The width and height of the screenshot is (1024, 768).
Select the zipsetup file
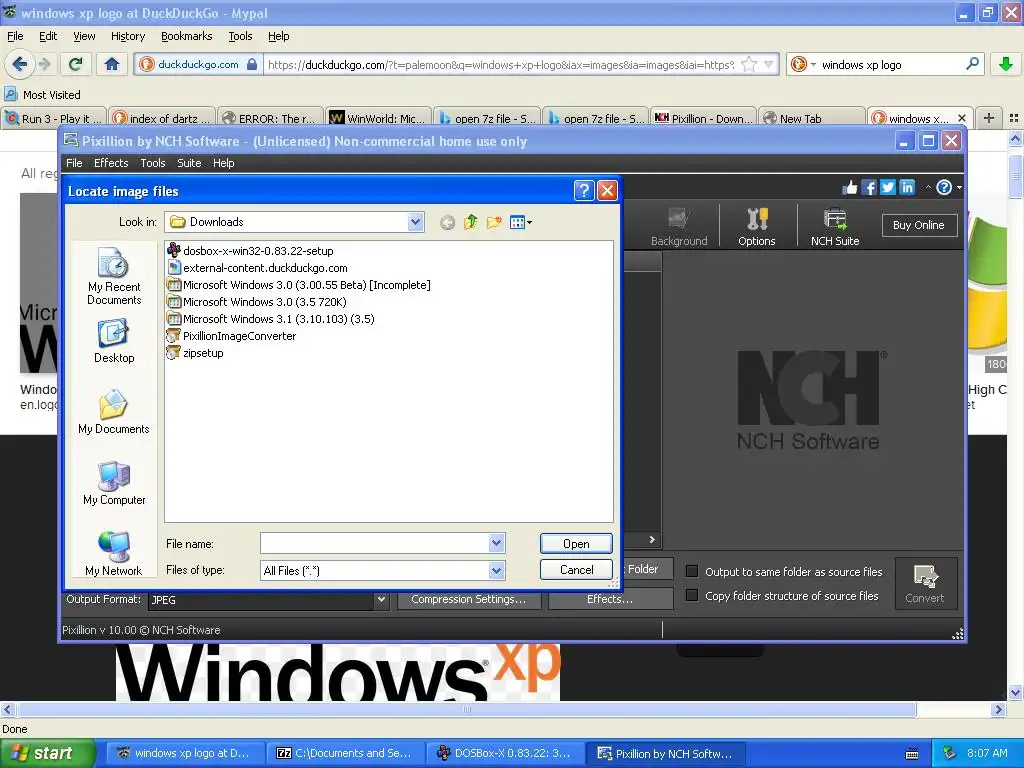[x=196, y=353]
